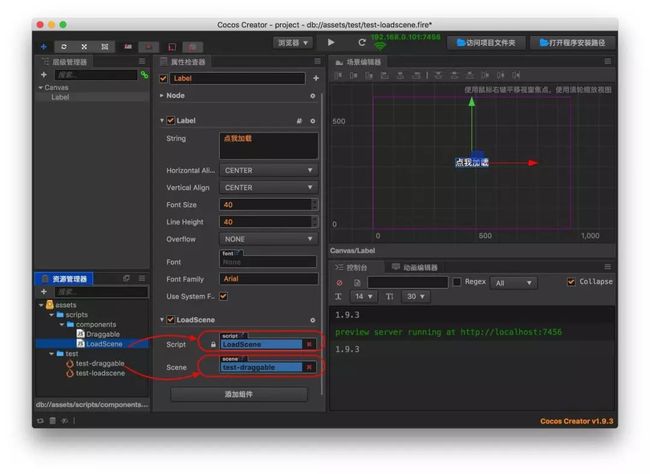
Task: Click the 添加组件 button
Action: tap(239, 394)
